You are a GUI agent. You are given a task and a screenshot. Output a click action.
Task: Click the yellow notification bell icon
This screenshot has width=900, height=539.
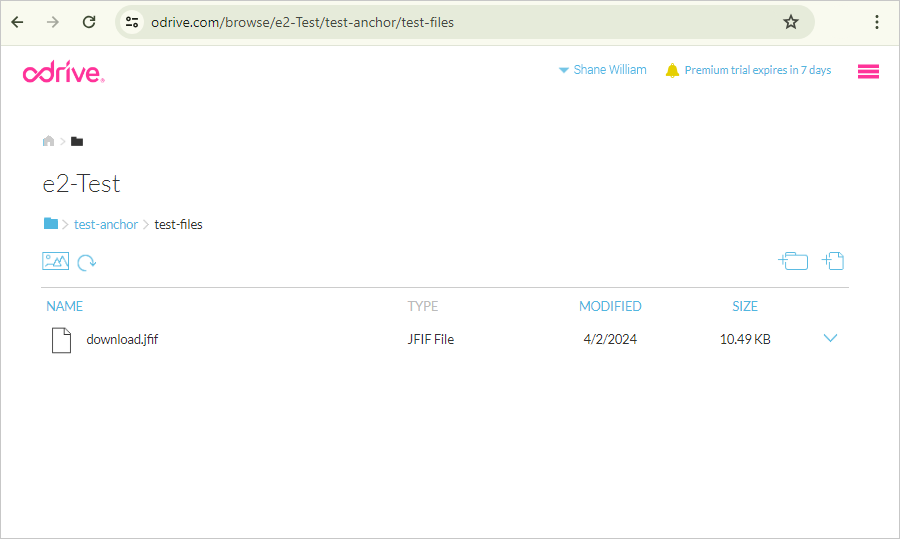[672, 70]
